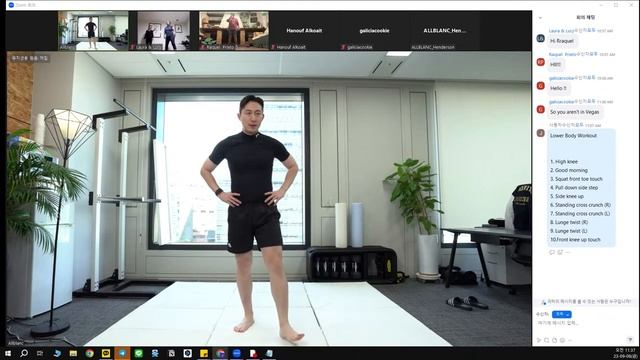This screenshot has height=360, width=640.
Task: Click the chat message input field
Action: (x=585, y=323)
